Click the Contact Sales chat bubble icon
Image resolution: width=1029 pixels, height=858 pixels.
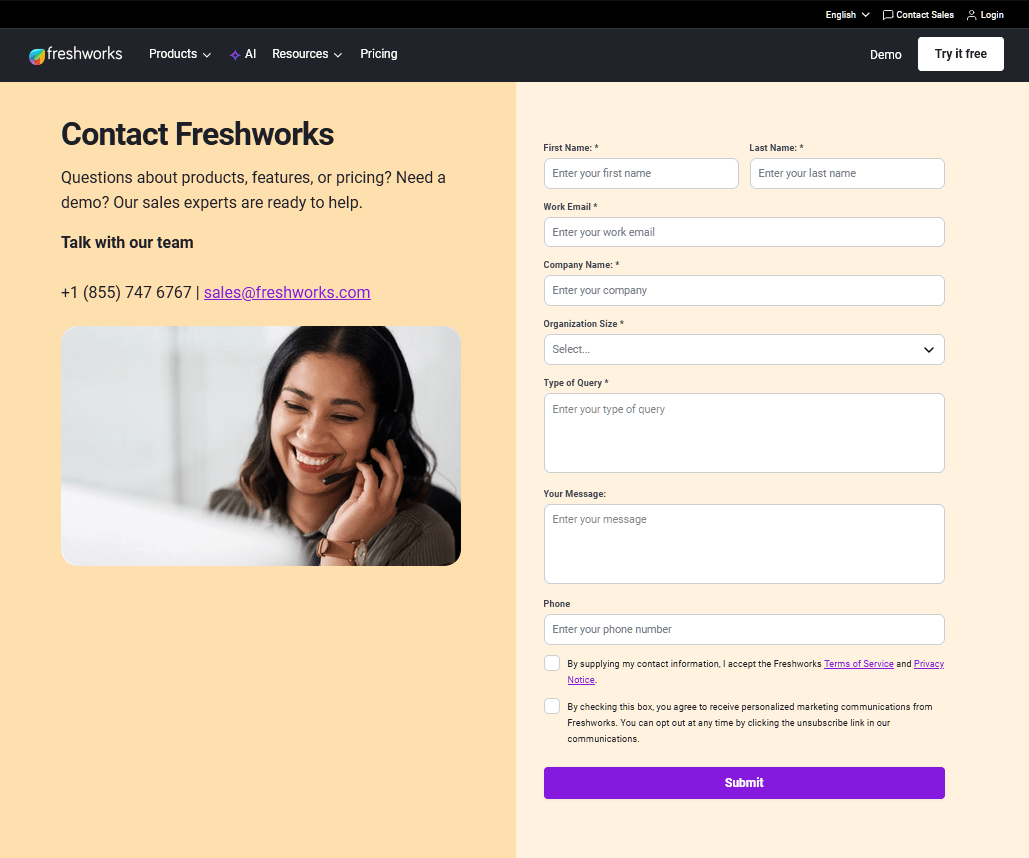[x=888, y=15]
